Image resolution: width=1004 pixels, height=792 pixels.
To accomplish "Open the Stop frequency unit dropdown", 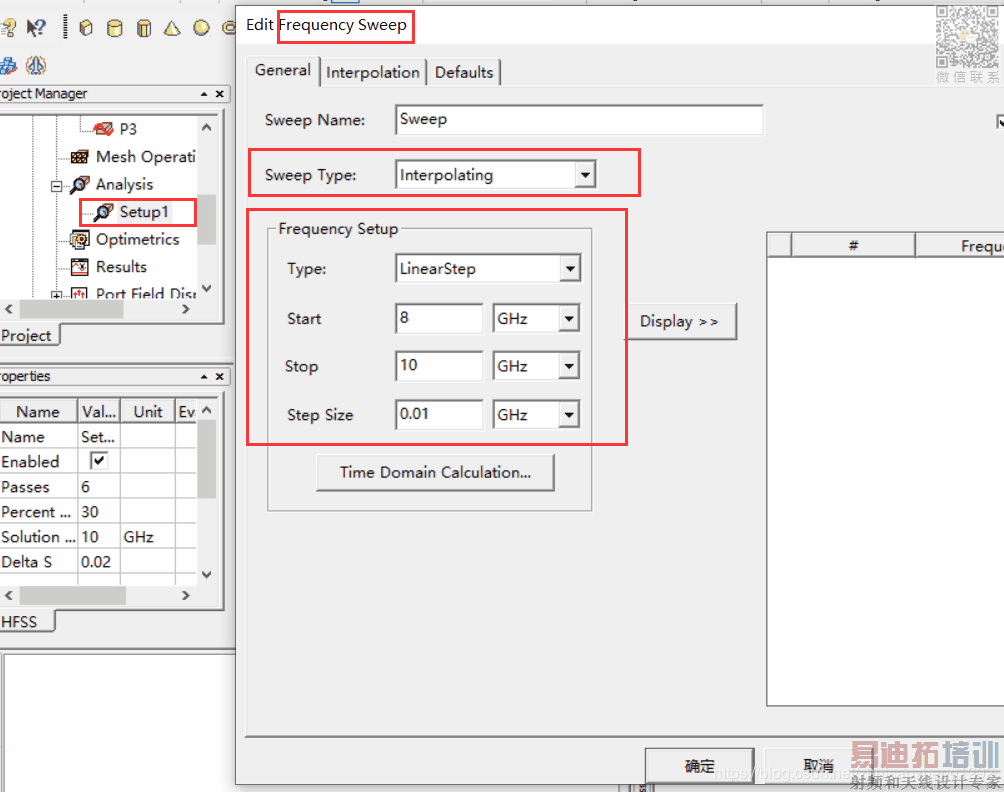I will pyautogui.click(x=569, y=366).
